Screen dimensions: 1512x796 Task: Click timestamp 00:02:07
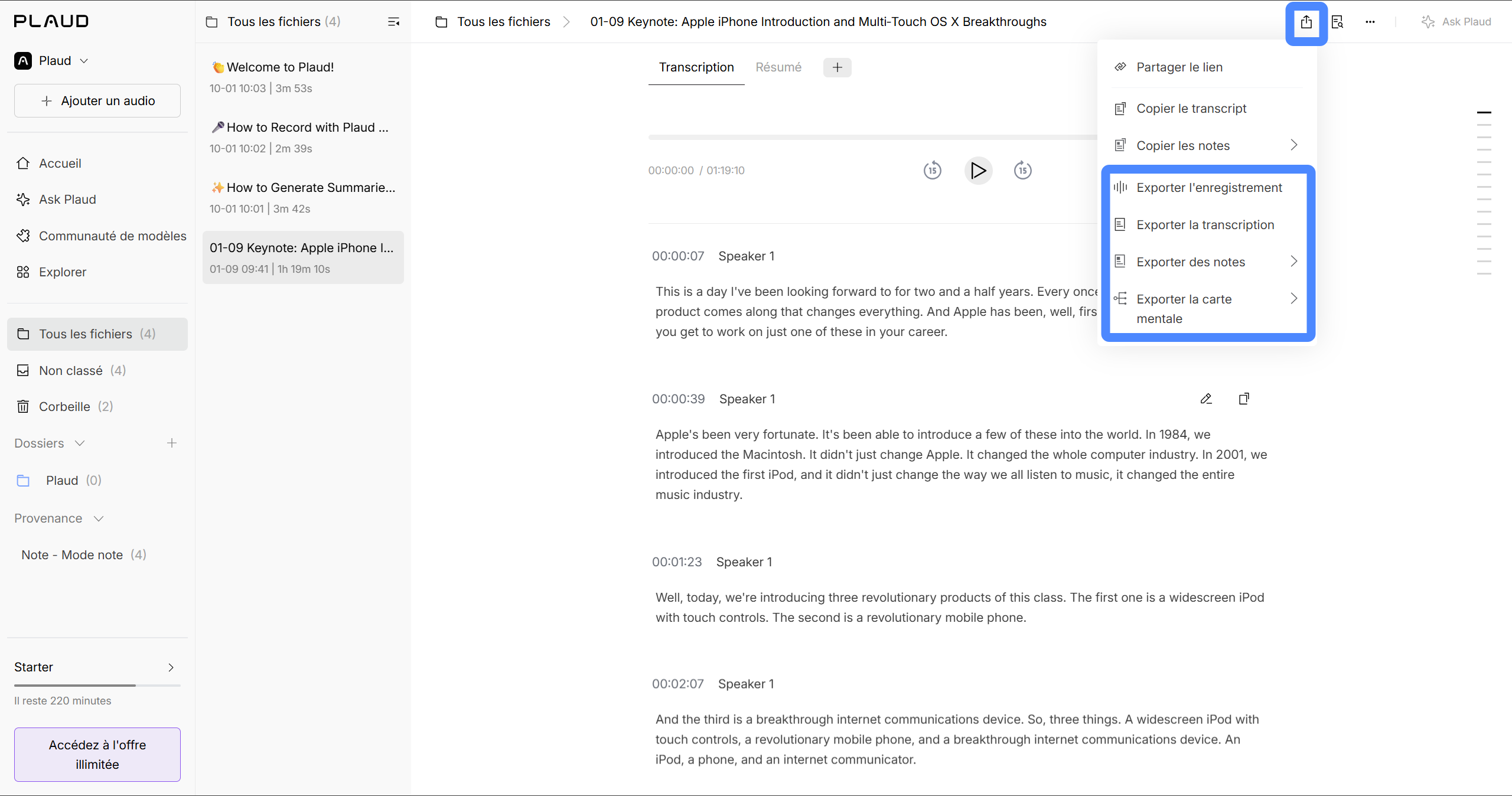coord(678,684)
